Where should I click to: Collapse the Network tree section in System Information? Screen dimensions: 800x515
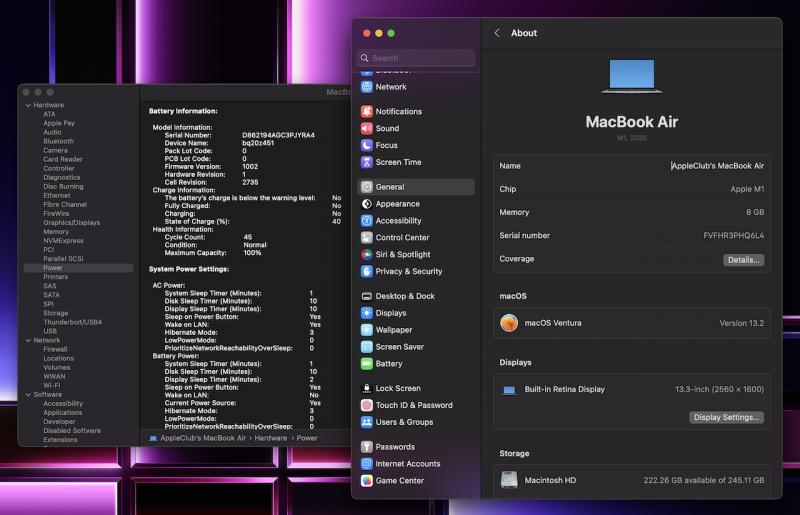[29, 340]
